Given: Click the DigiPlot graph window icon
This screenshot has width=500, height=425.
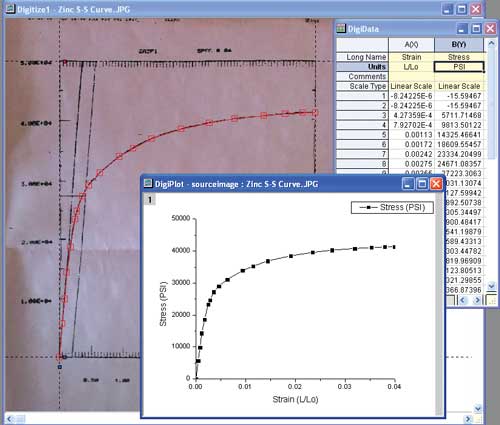Looking at the screenshot, I should [148, 184].
